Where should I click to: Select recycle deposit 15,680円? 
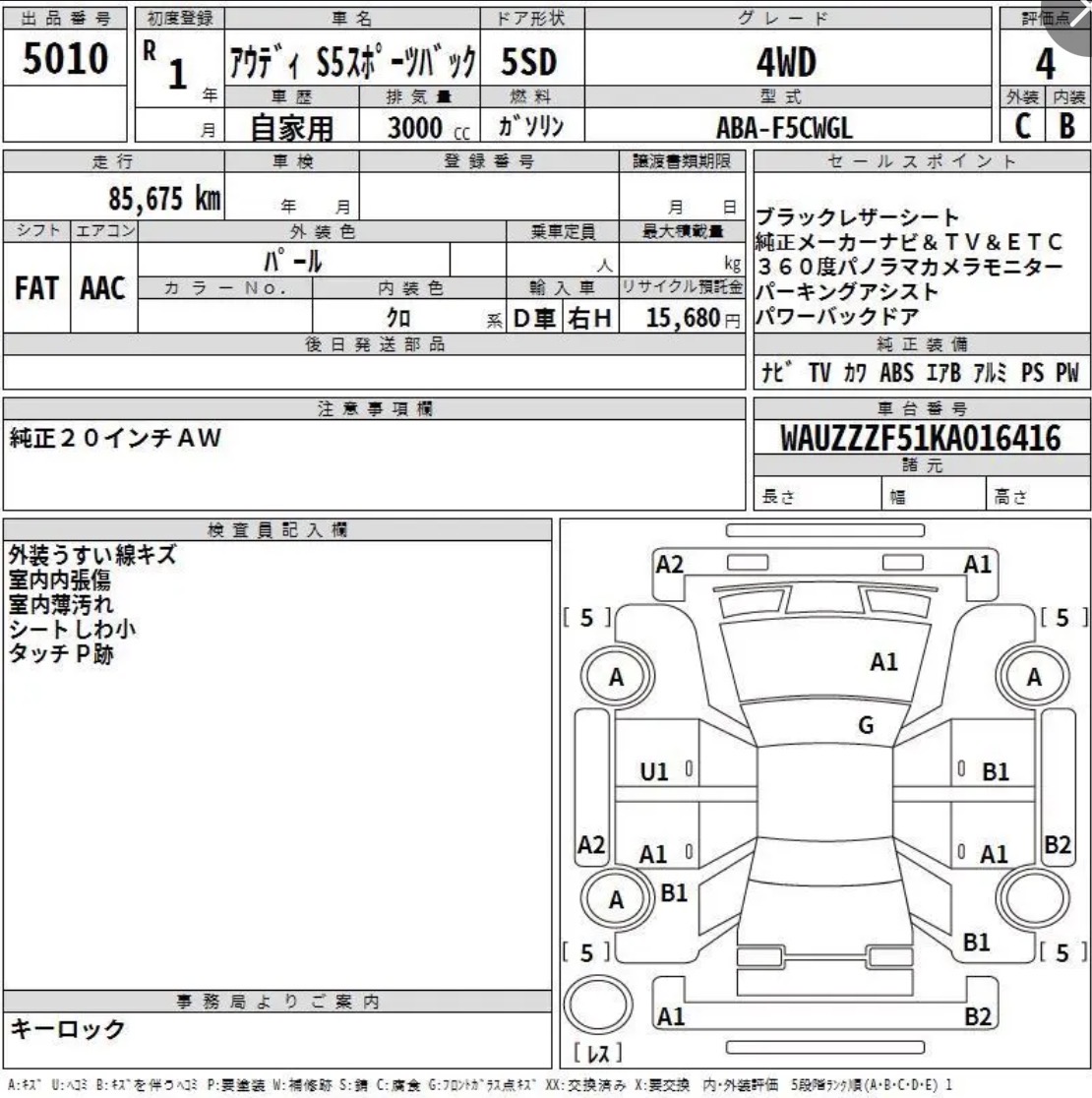click(693, 318)
